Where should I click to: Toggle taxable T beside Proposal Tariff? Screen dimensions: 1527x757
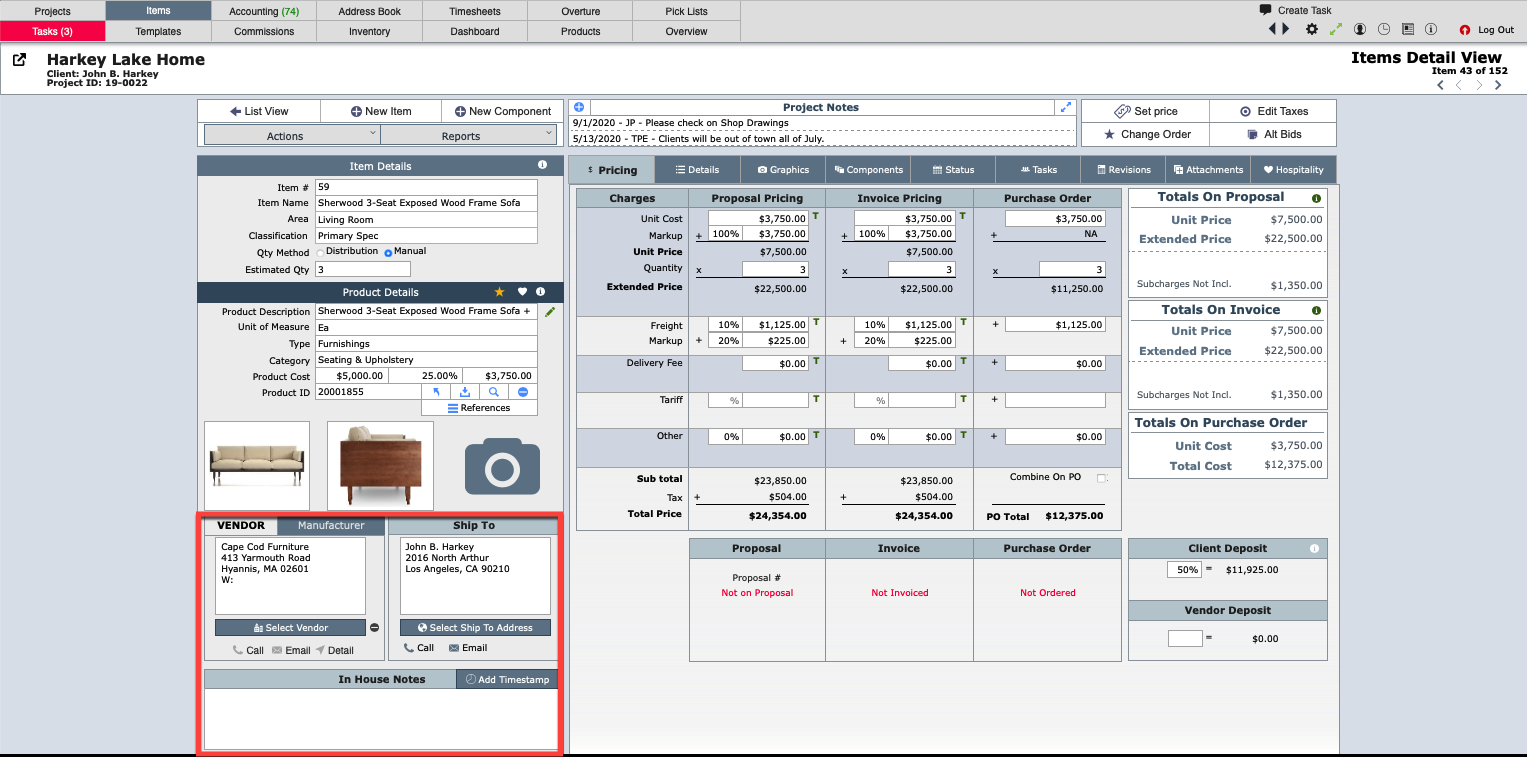[x=816, y=399]
